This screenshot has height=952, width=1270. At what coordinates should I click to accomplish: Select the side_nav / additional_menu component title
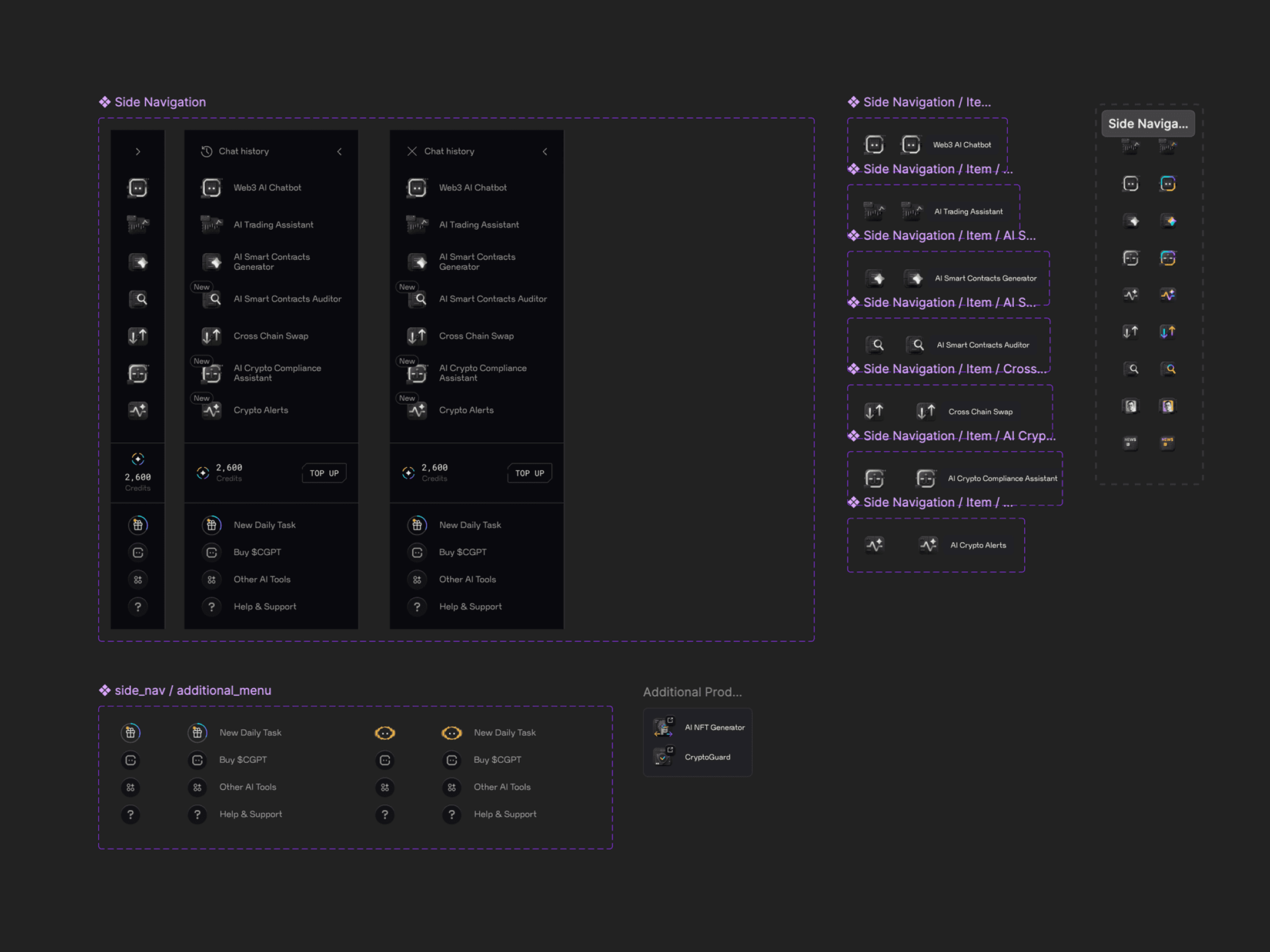(192, 690)
